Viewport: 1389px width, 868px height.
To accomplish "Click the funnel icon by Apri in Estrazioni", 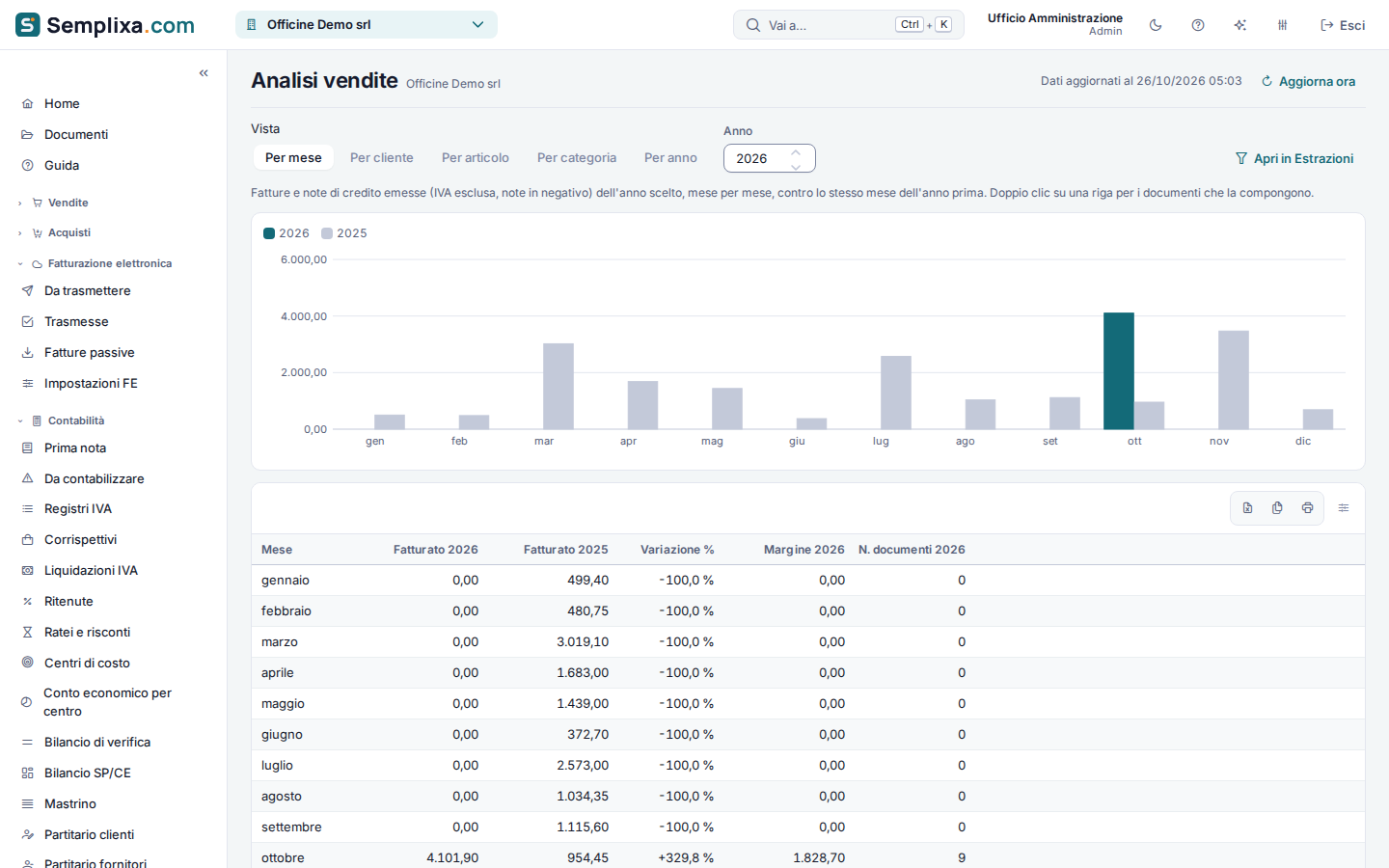I will coord(1241,159).
